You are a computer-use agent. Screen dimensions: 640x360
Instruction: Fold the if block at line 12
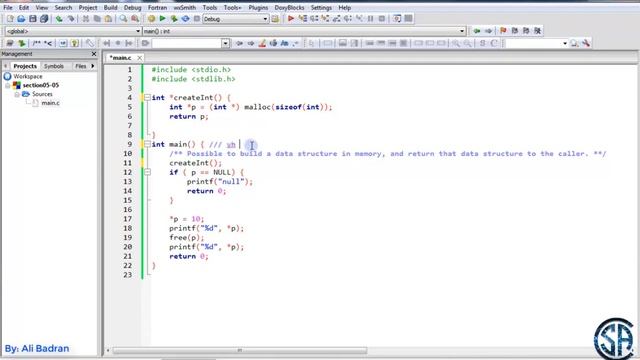147,172
